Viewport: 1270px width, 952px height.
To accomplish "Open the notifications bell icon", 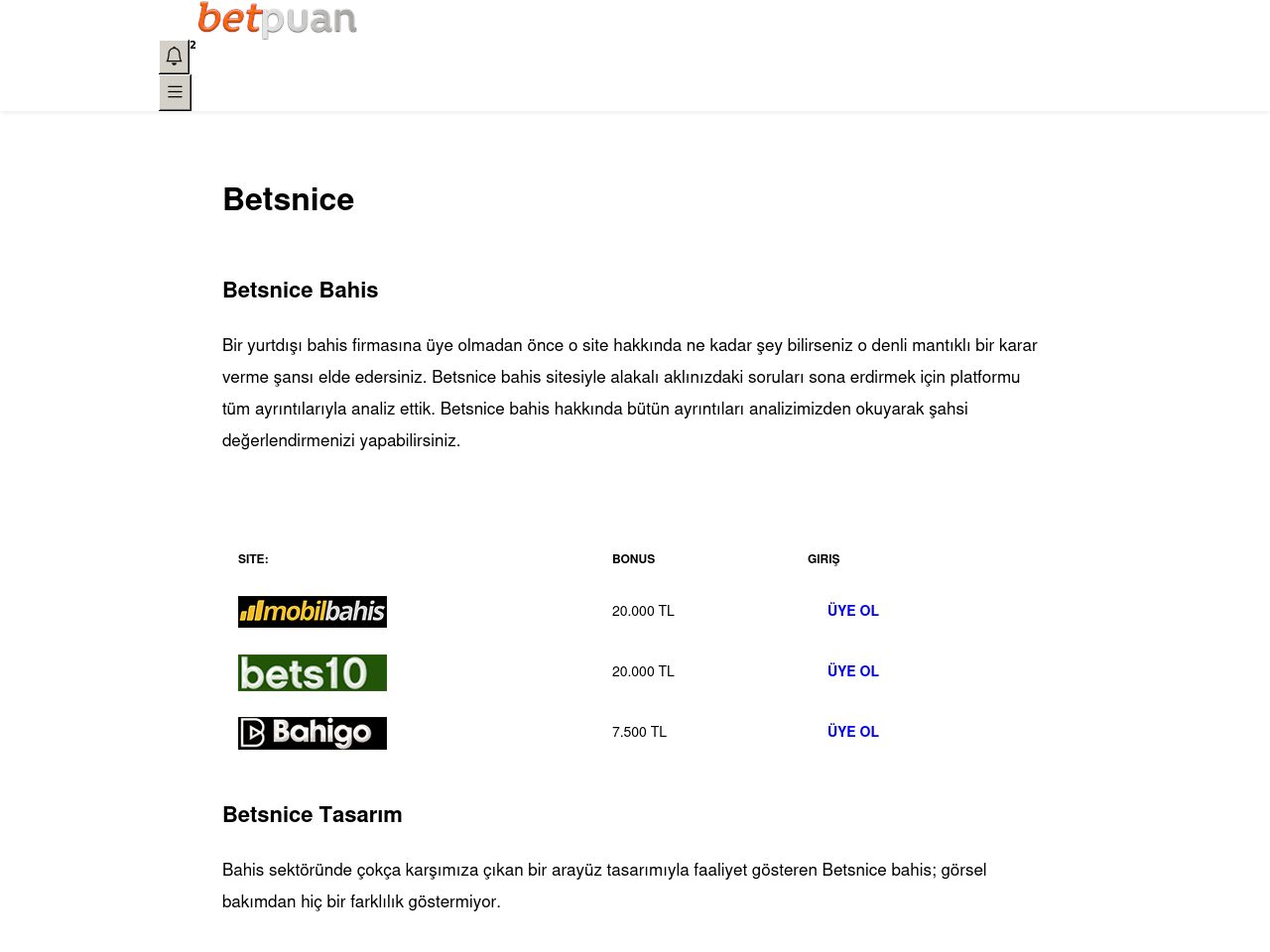I will click(175, 57).
